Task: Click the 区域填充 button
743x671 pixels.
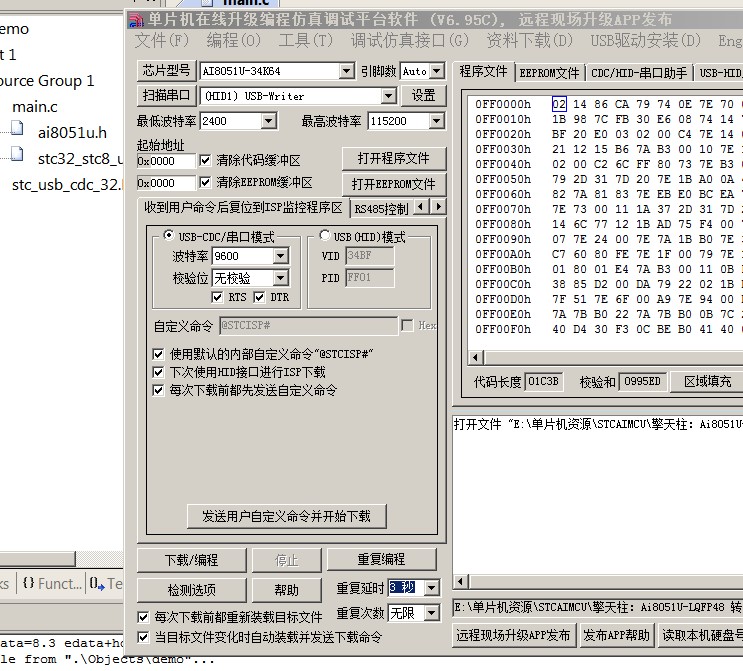Action: pyautogui.click(x=707, y=381)
